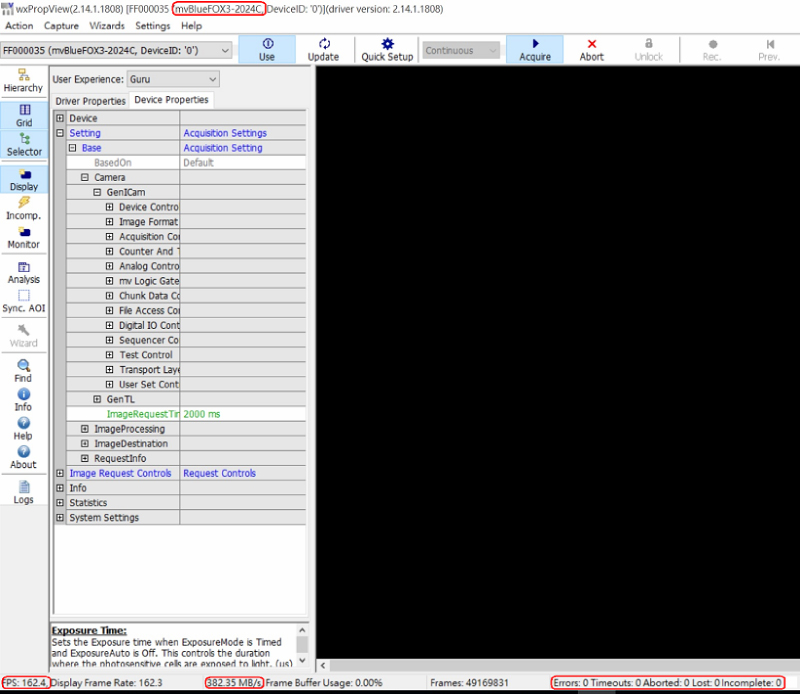Switch to Driver Properties tab
This screenshot has width=800, height=694.
pyautogui.click(x=90, y=101)
